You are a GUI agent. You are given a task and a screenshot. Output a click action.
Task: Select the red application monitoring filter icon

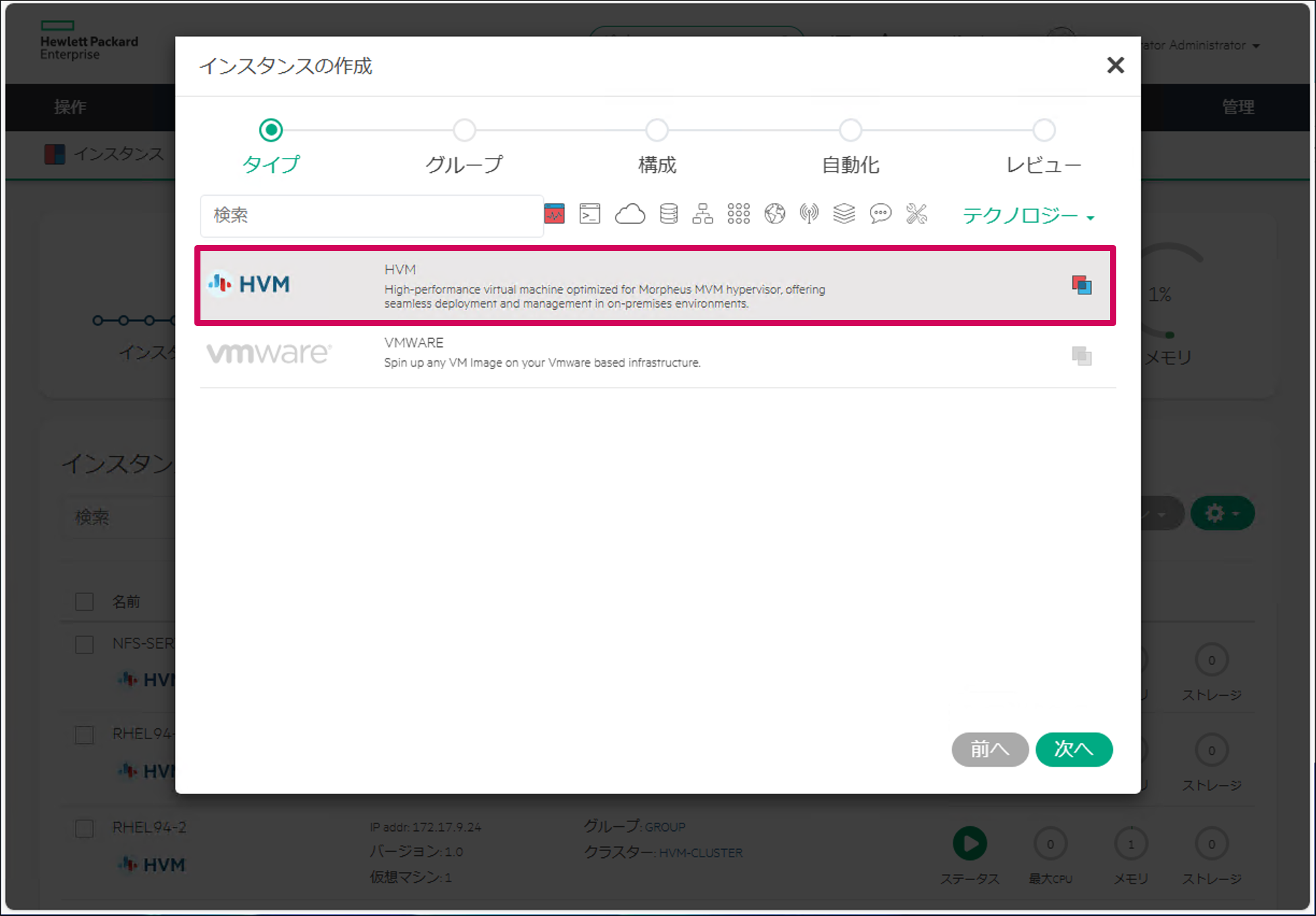555,214
